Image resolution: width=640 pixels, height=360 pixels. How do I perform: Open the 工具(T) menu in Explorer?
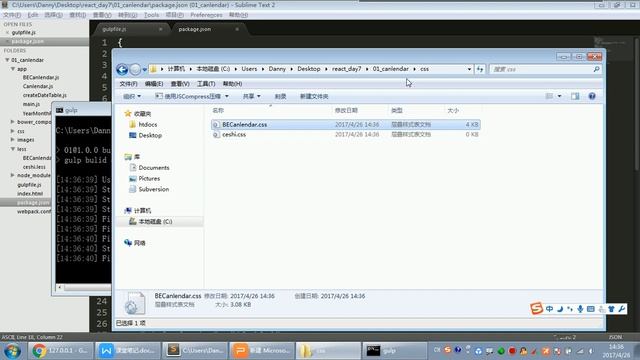tap(206, 84)
